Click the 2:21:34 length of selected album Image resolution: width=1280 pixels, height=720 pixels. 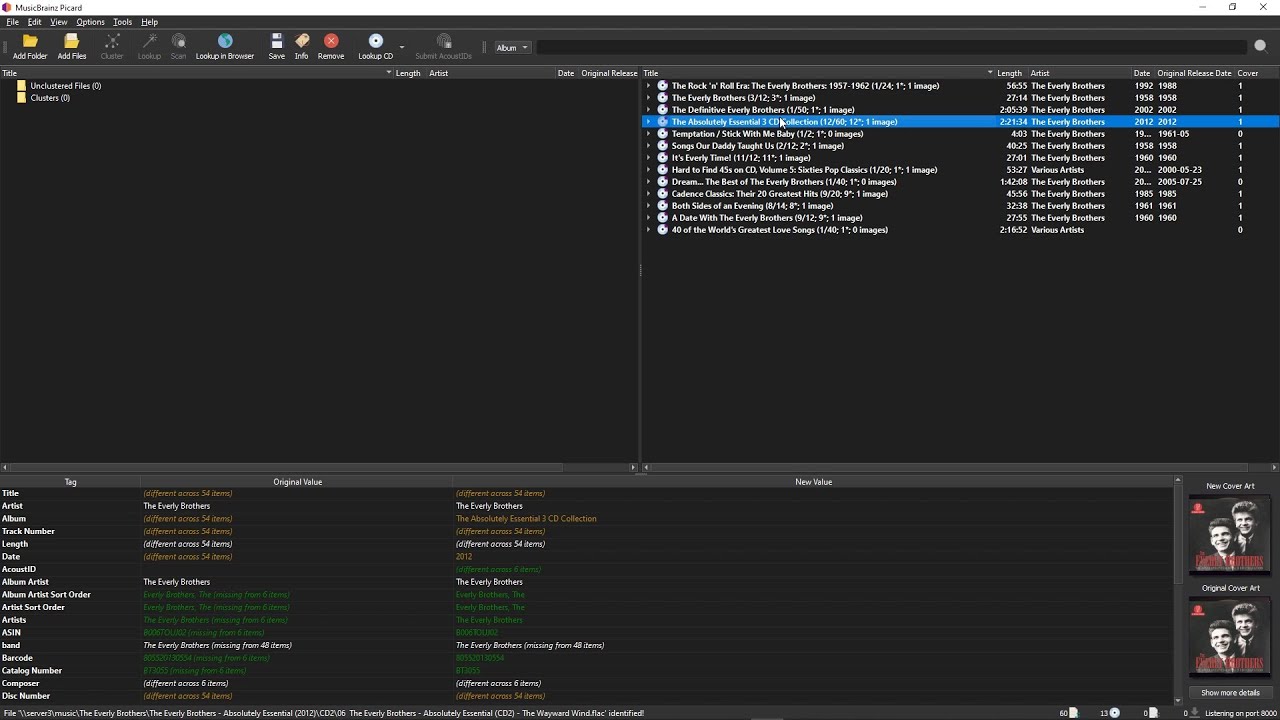tap(1013, 122)
